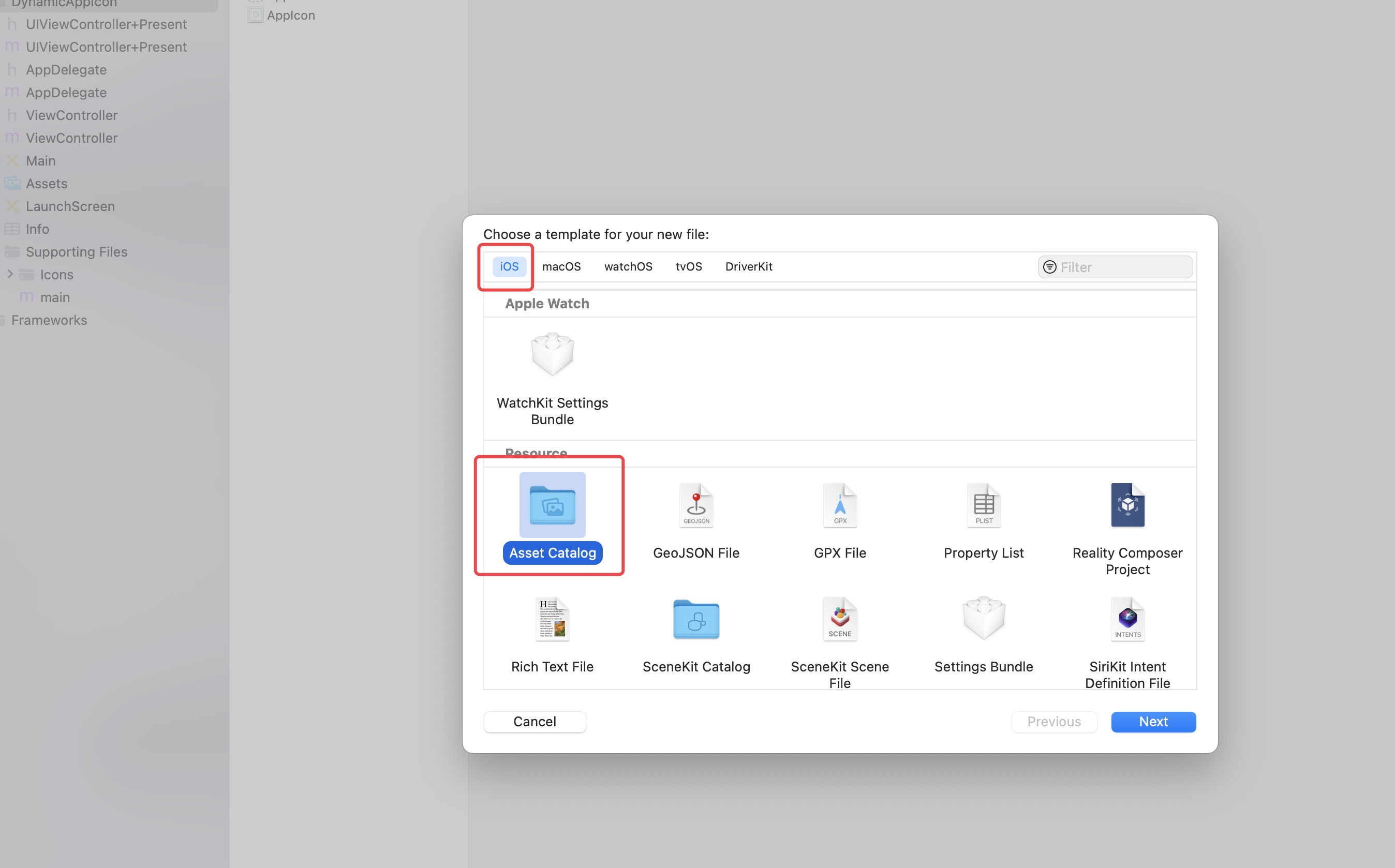Image resolution: width=1395 pixels, height=868 pixels.
Task: Expand the Icons folder in navigator
Action: 10,274
